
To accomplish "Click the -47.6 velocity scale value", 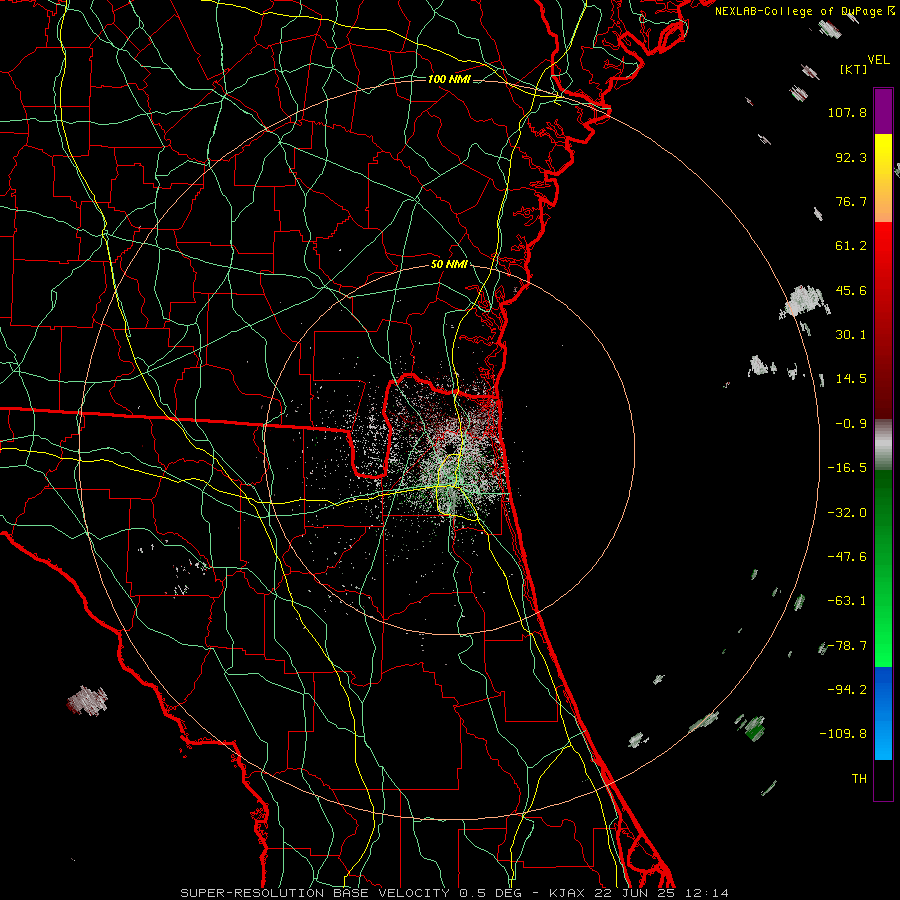I will tap(847, 557).
